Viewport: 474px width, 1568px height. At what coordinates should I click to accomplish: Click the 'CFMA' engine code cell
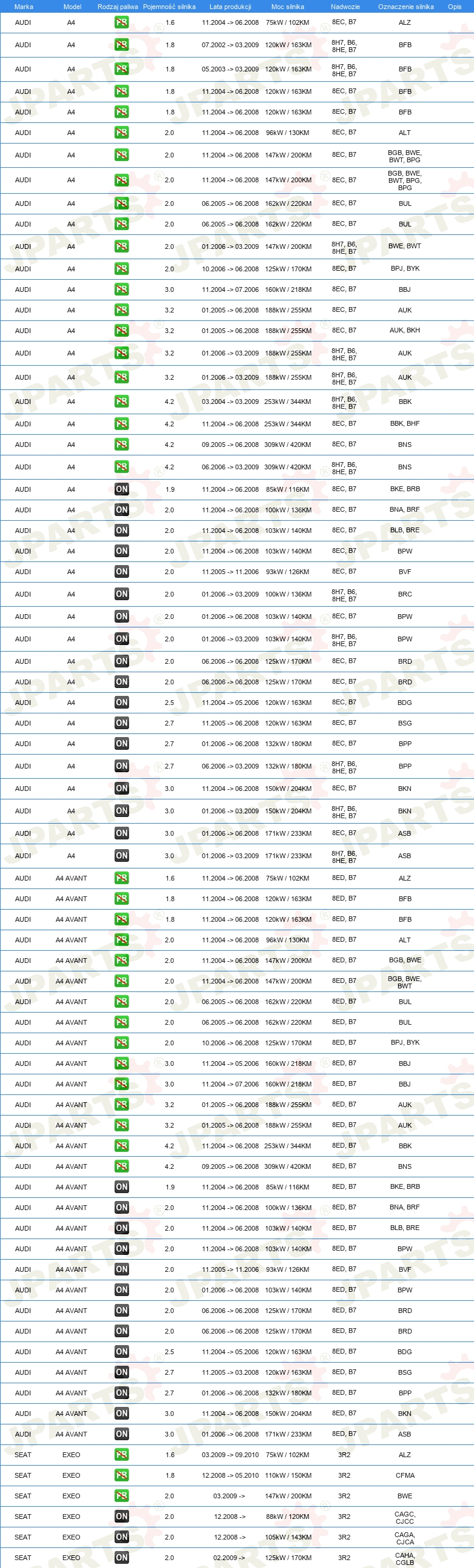coord(405,1475)
